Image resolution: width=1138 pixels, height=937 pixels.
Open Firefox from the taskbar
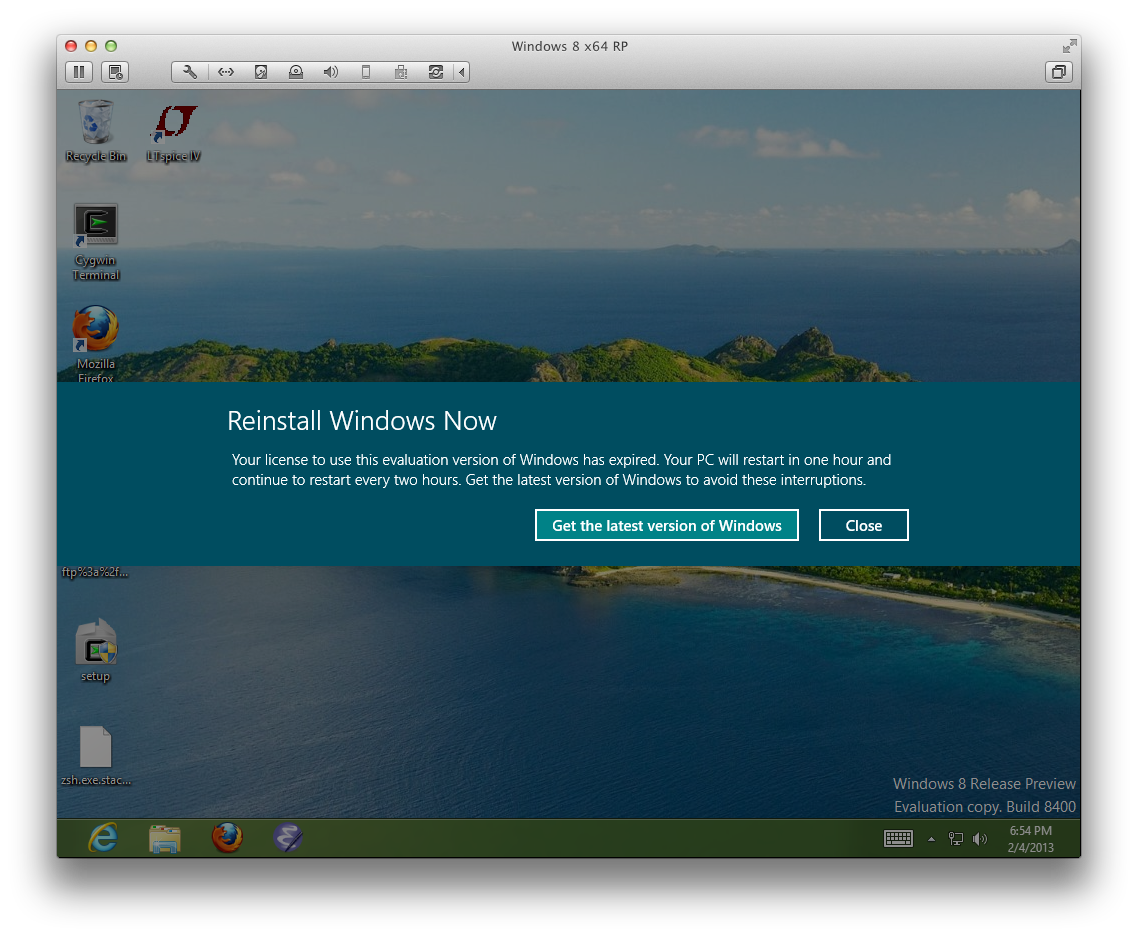click(227, 838)
